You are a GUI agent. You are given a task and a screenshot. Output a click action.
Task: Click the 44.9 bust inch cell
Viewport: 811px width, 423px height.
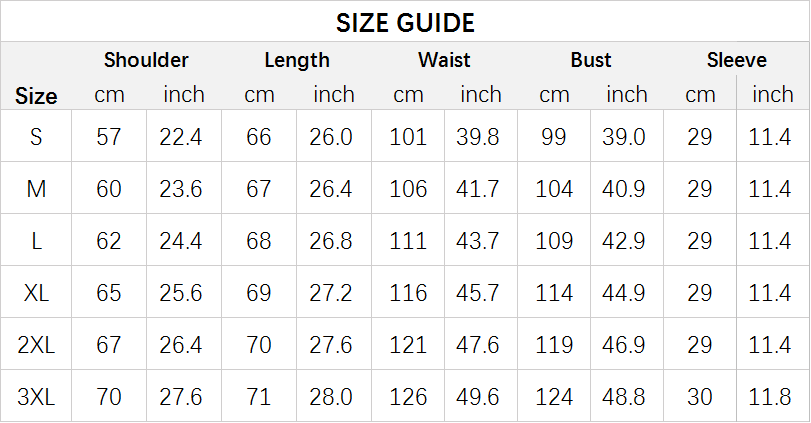pos(623,293)
